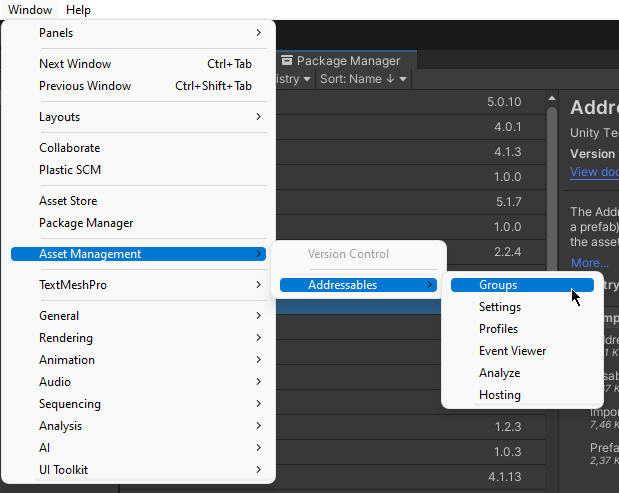This screenshot has width=619, height=493.
Task: Select the package row with version 5.1.7
Action: [411, 202]
